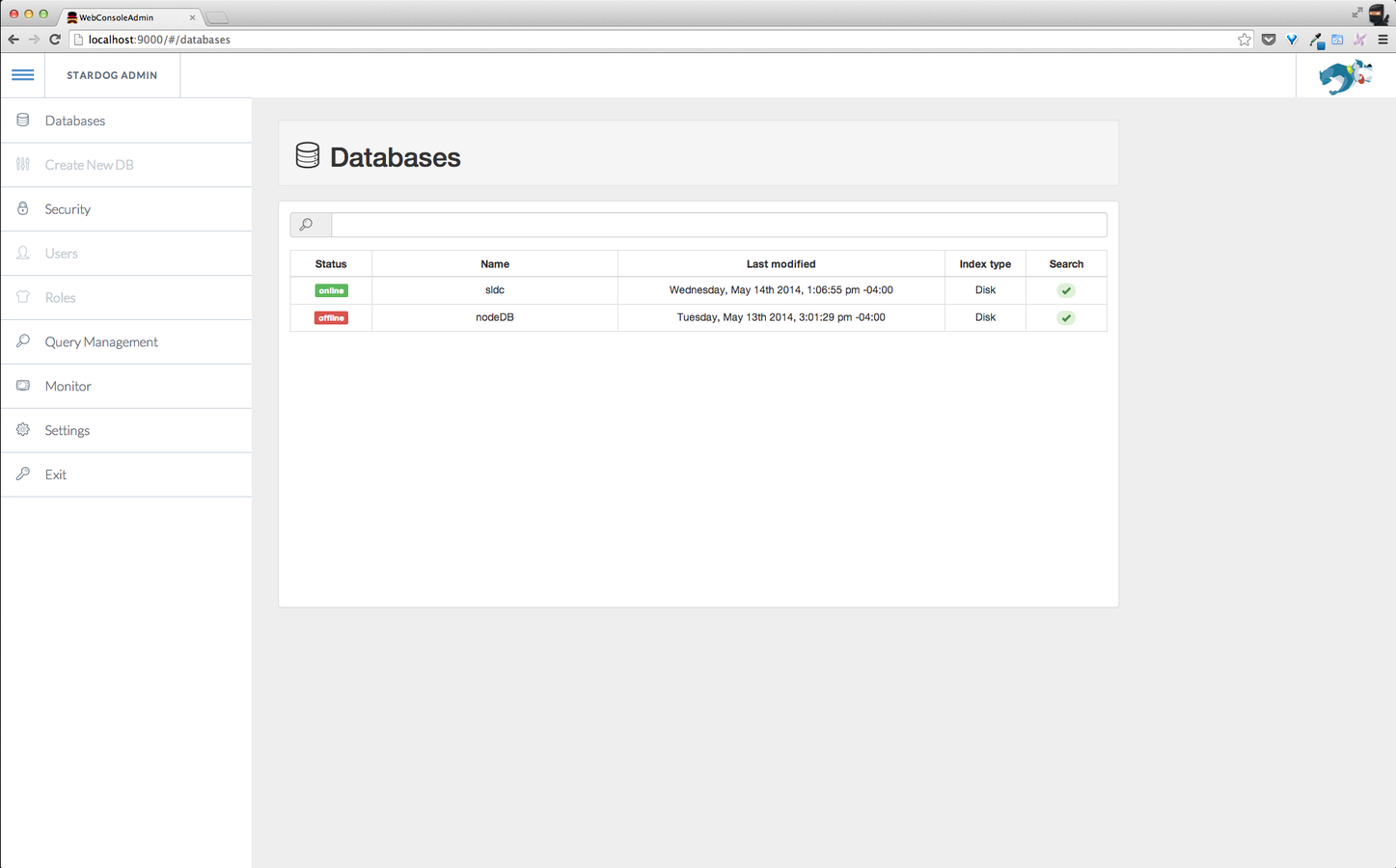Click the Monitor screen icon
Screen dimensions: 1396x868
tap(23, 385)
